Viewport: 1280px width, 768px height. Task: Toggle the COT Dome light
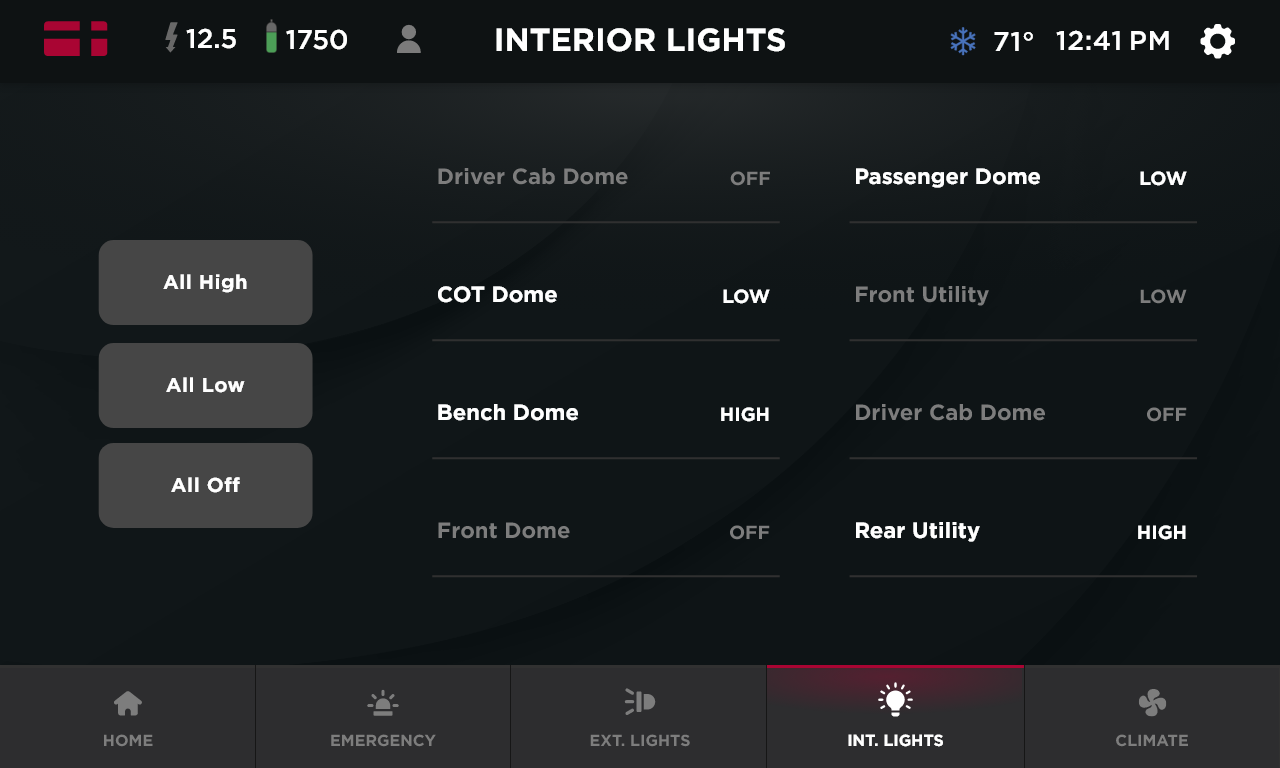(x=605, y=296)
